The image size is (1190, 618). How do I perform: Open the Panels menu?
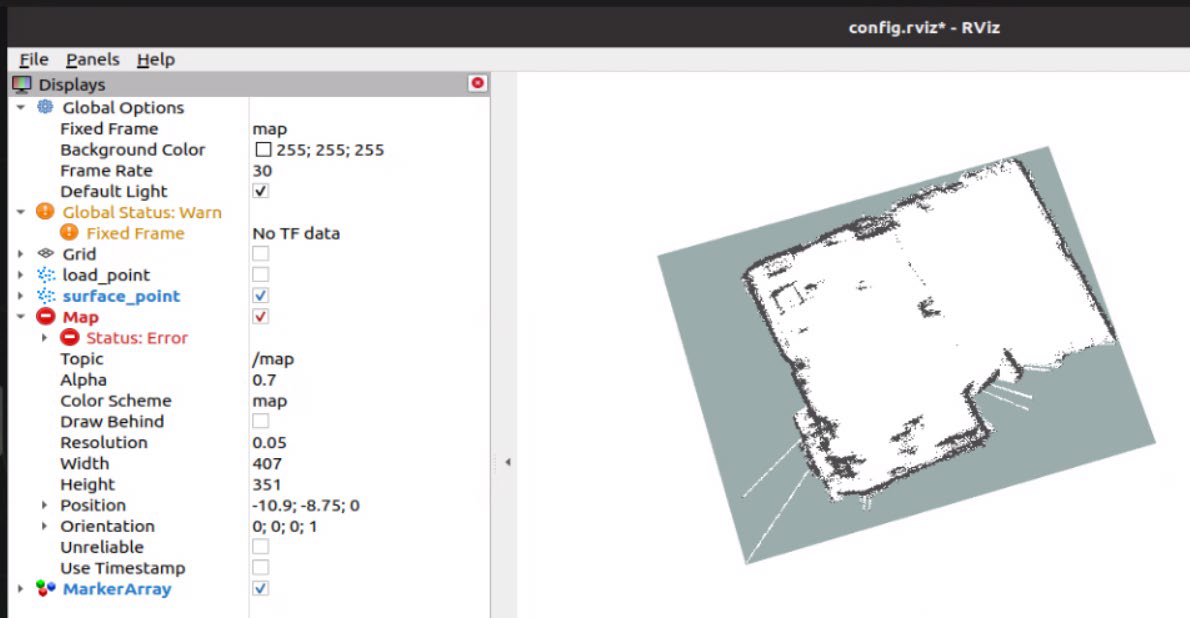[93, 59]
